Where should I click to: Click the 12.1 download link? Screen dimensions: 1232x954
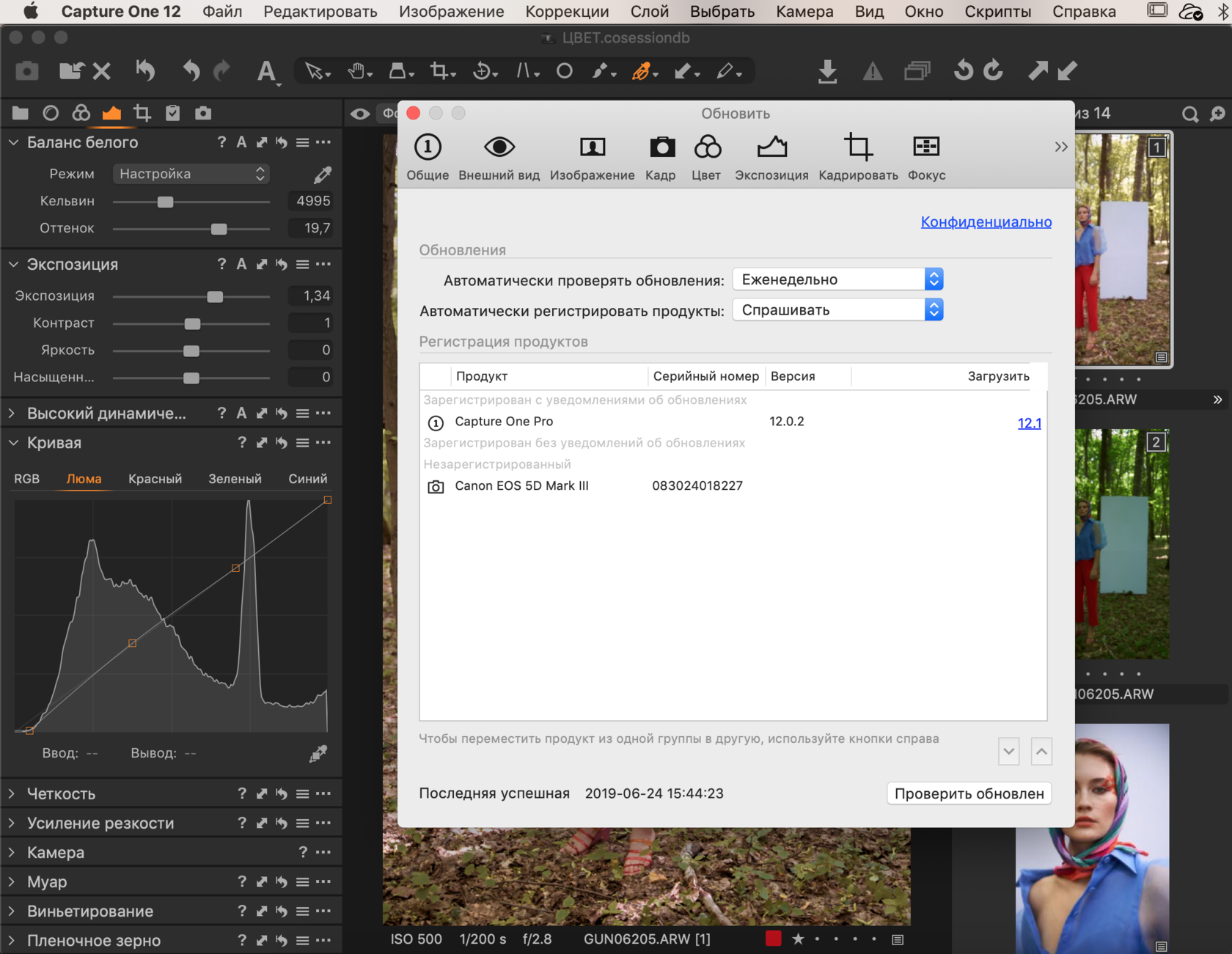coord(1029,423)
